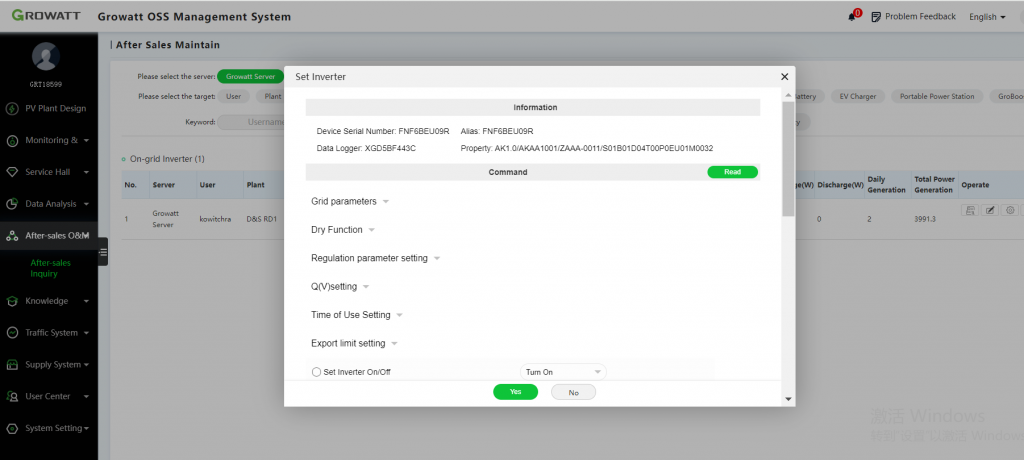The width and height of the screenshot is (1024, 460).
Task: Click the Daily Generation column header
Action: coord(886,185)
